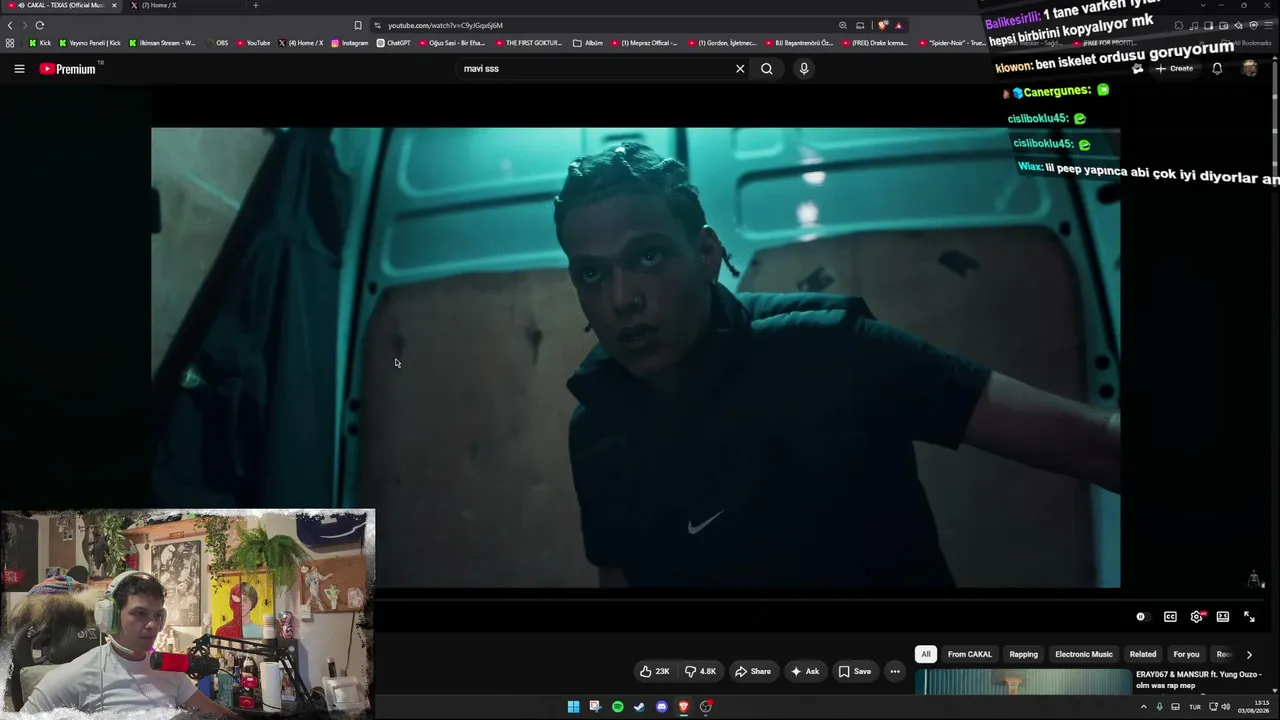The height and width of the screenshot is (720, 1280).
Task: Clear the search text with the X
Action: click(740, 69)
